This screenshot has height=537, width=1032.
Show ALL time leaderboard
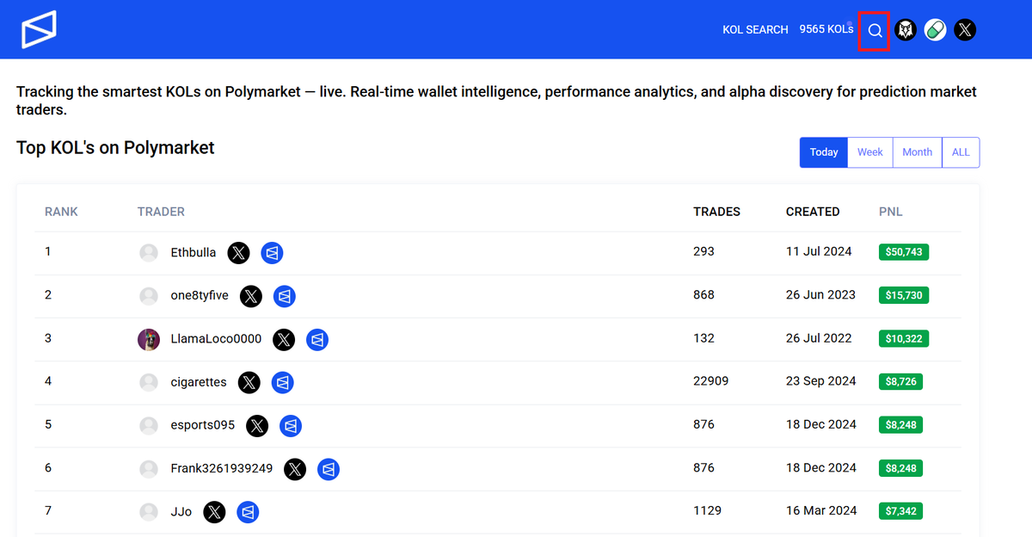point(961,152)
